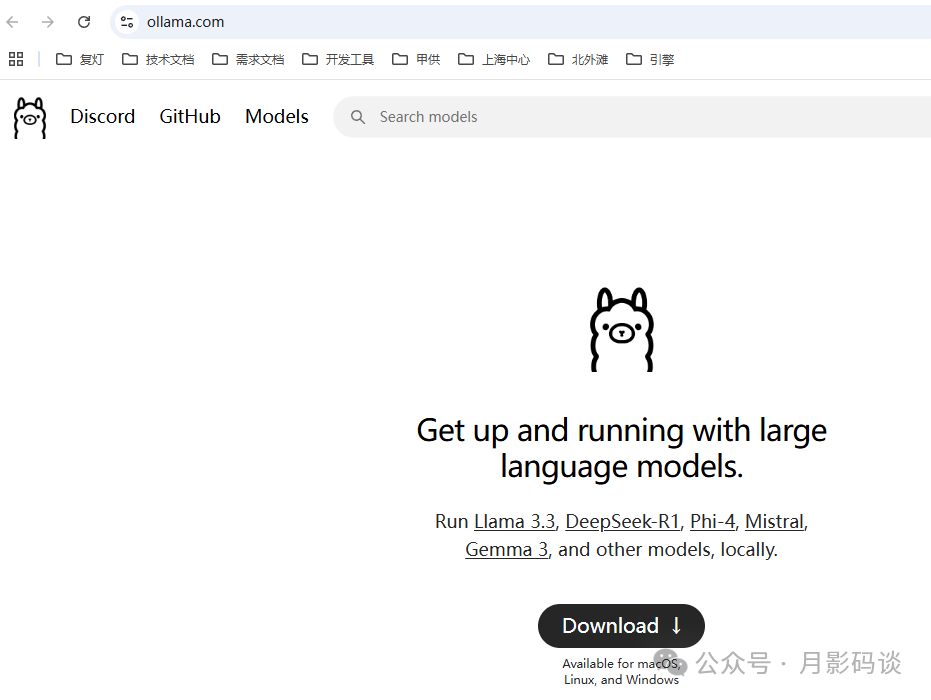
Task: Open the GitHub link in the navigation
Action: [x=190, y=116]
